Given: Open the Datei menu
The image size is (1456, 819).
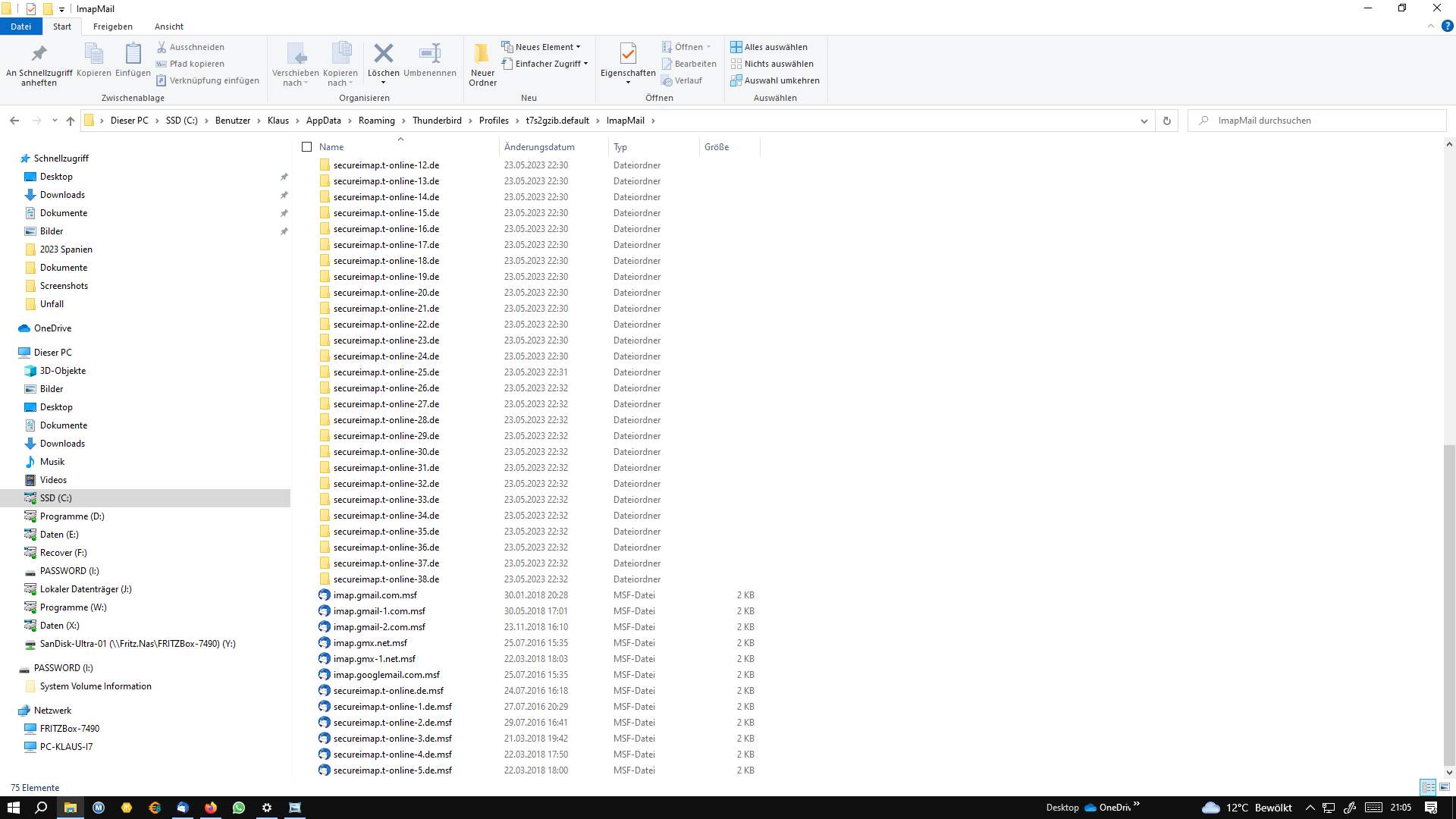Looking at the screenshot, I should point(20,27).
